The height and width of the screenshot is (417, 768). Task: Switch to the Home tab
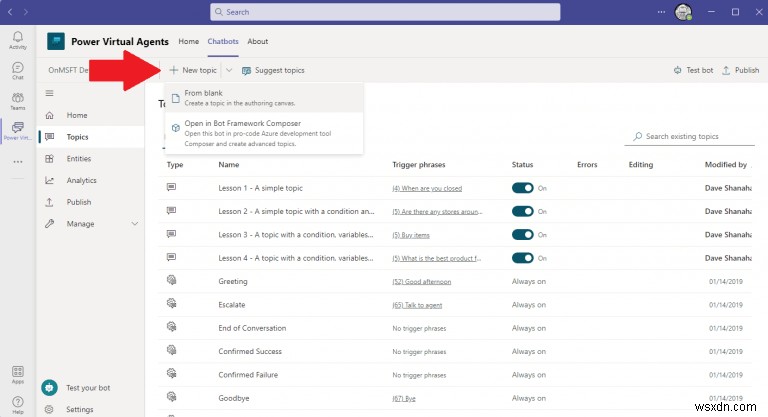tap(189, 42)
